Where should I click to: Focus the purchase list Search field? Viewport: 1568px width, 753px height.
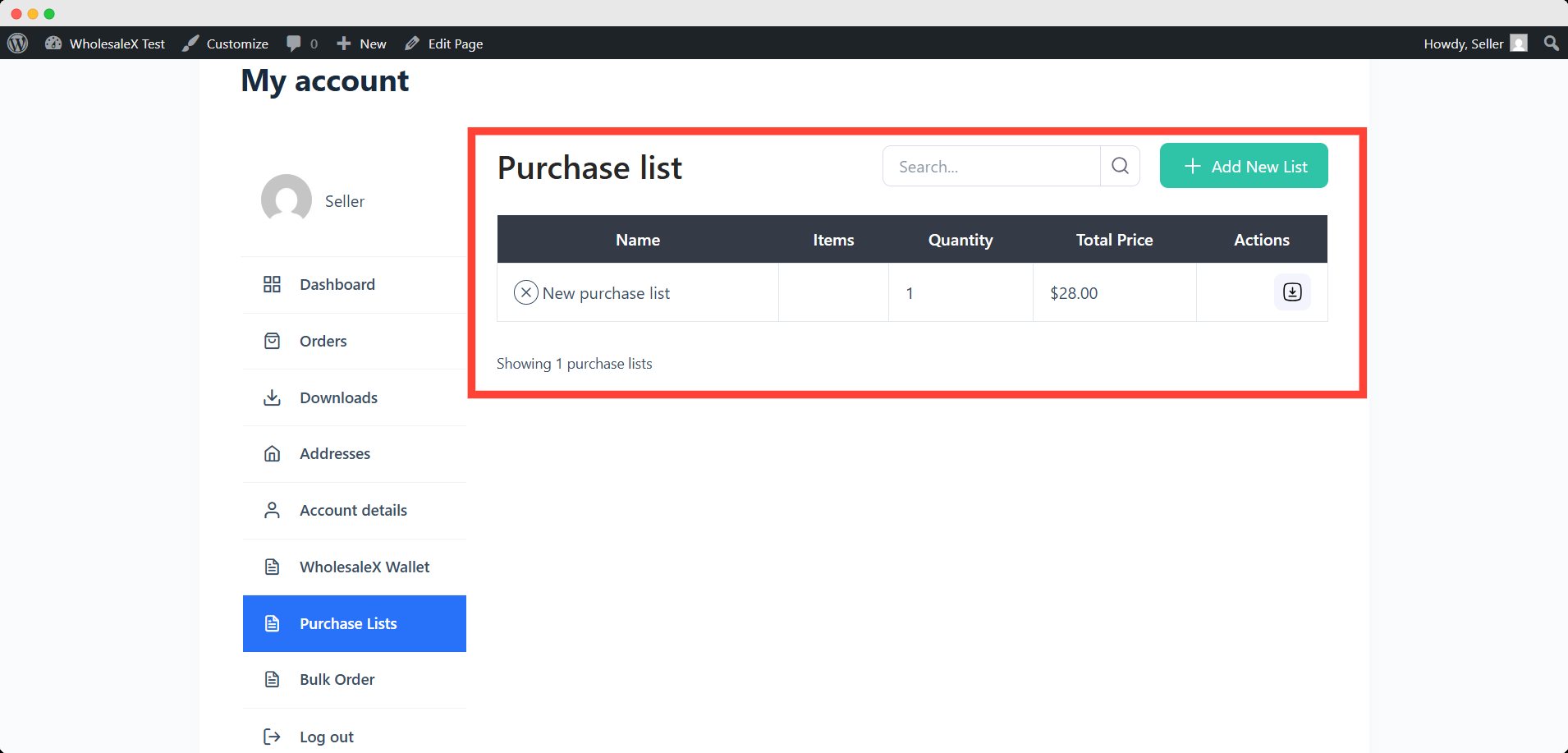(992, 167)
